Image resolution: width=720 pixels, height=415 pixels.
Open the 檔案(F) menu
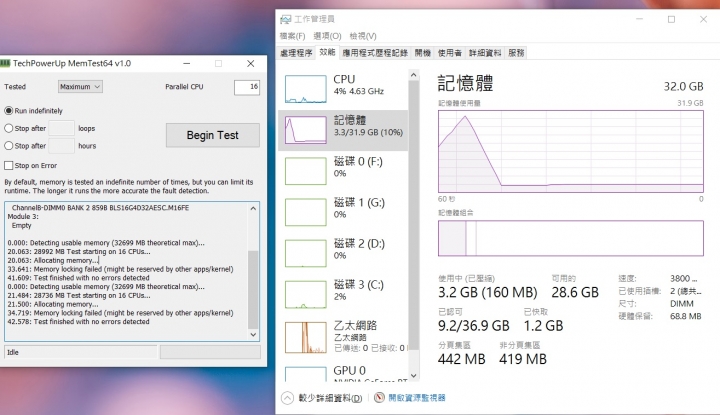click(x=292, y=36)
